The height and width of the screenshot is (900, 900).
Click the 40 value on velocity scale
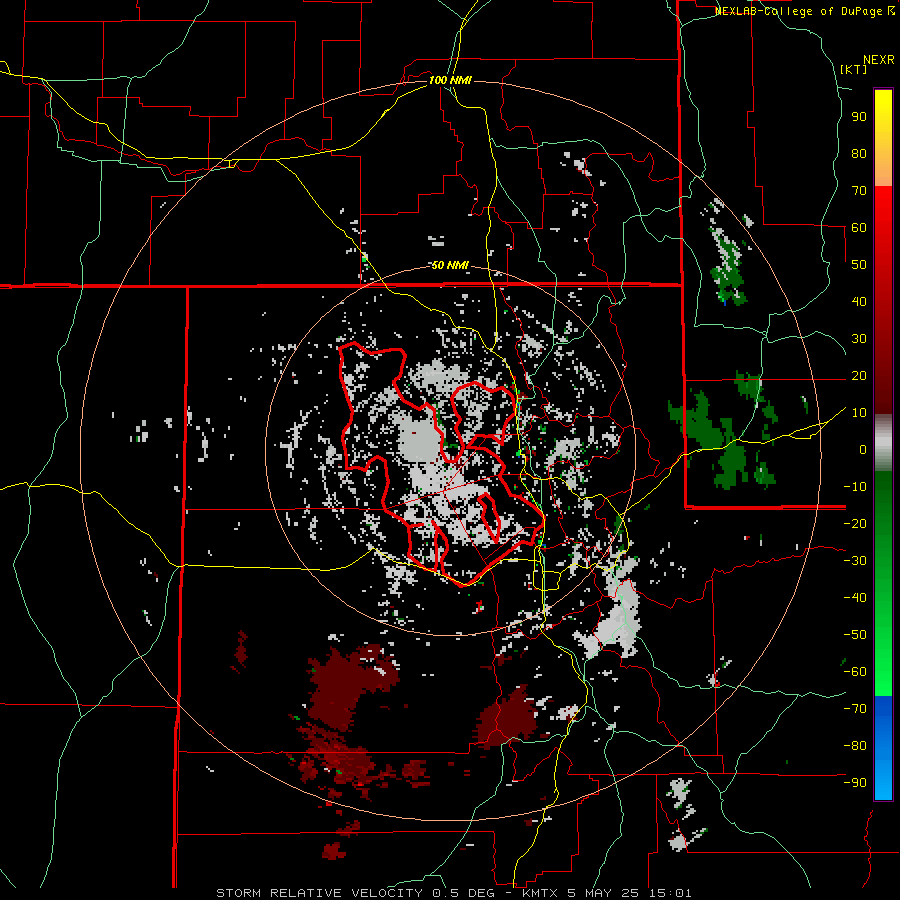(859, 302)
